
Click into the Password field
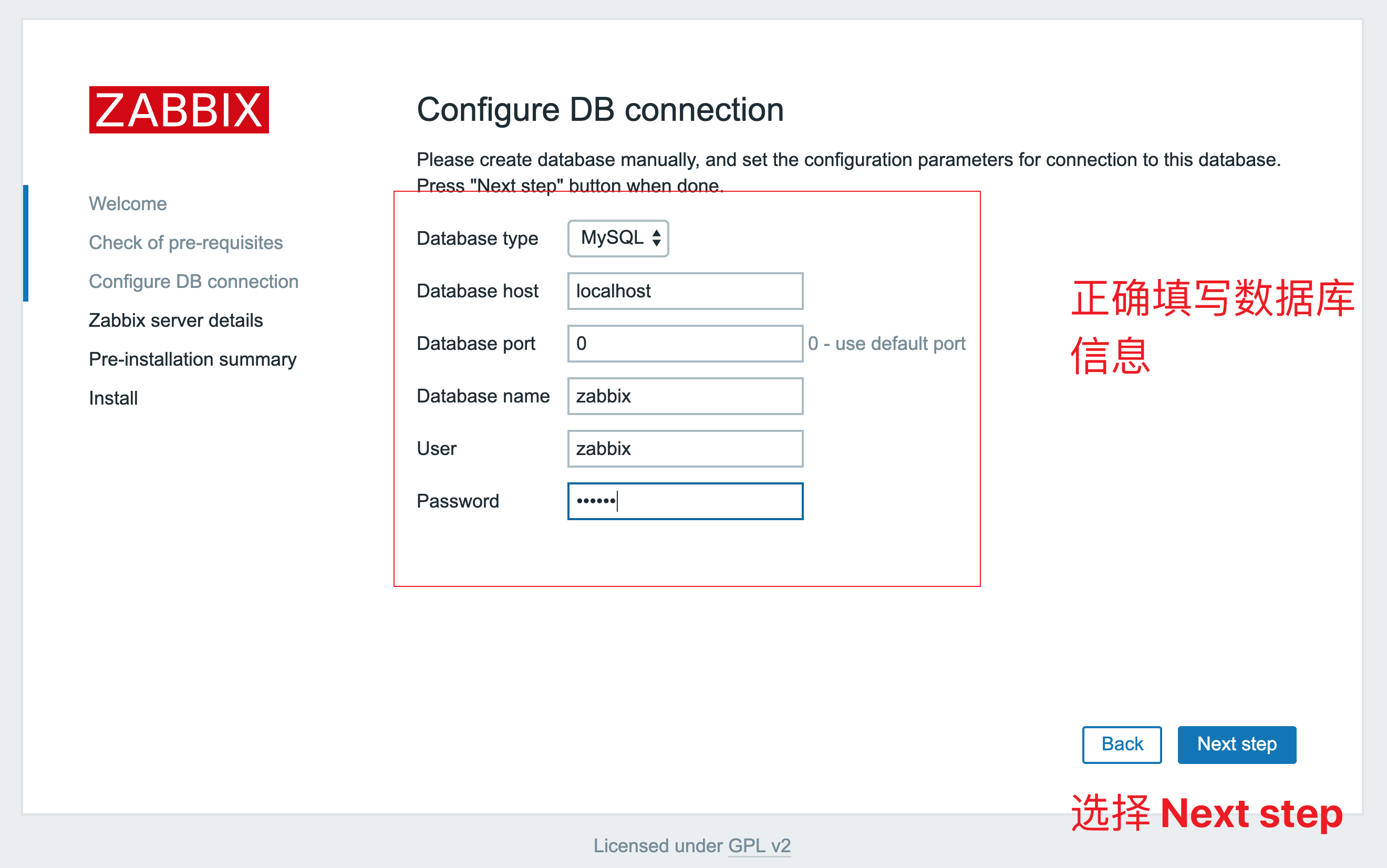pyautogui.click(x=685, y=501)
